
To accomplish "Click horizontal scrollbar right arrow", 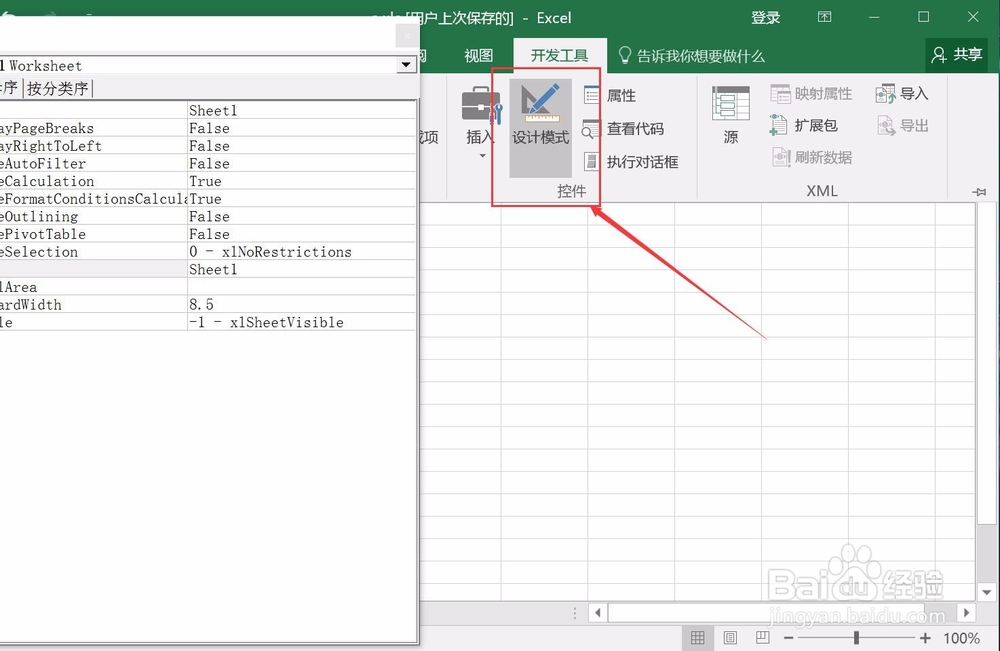I will (x=967, y=613).
